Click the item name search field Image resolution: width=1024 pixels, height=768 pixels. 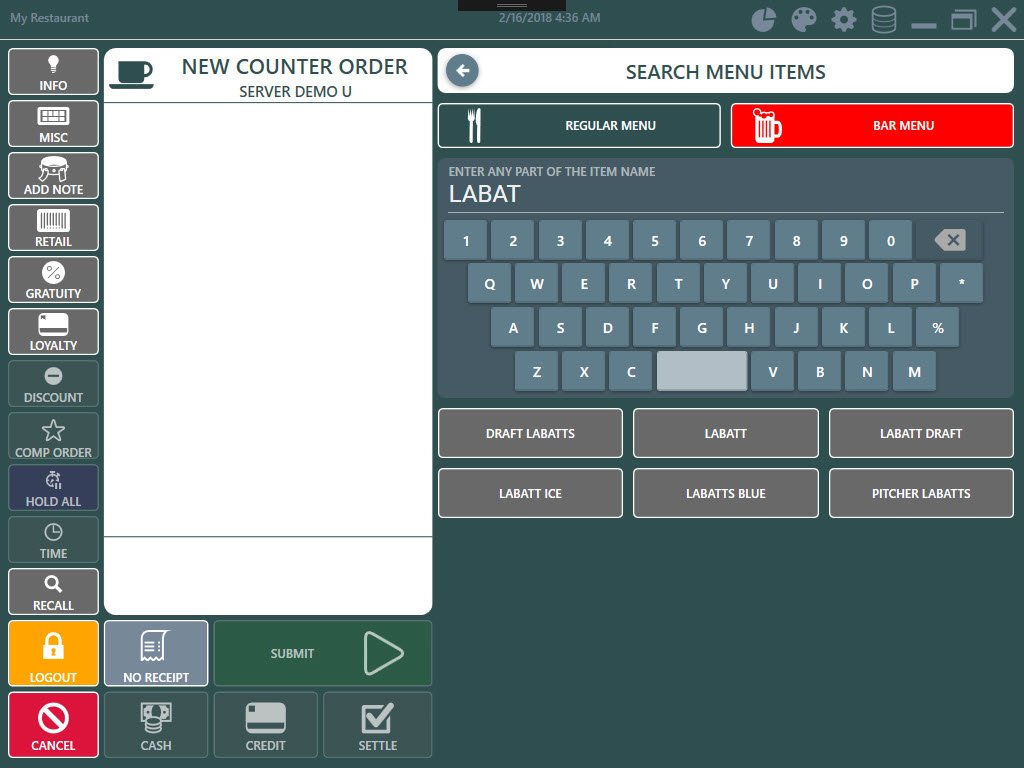[x=725, y=194]
